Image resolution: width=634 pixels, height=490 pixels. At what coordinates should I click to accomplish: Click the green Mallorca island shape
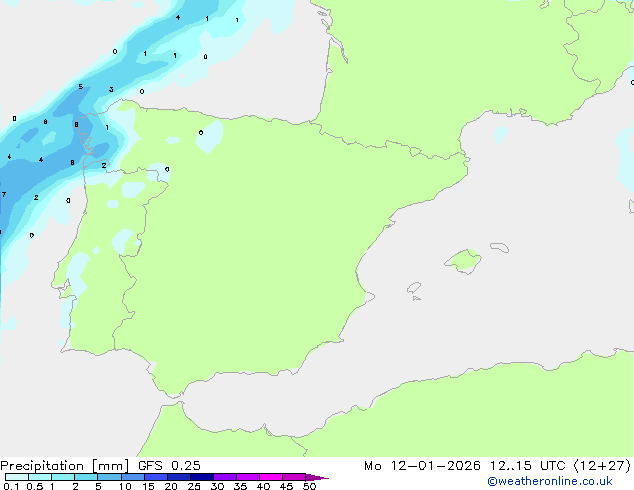pos(463,261)
